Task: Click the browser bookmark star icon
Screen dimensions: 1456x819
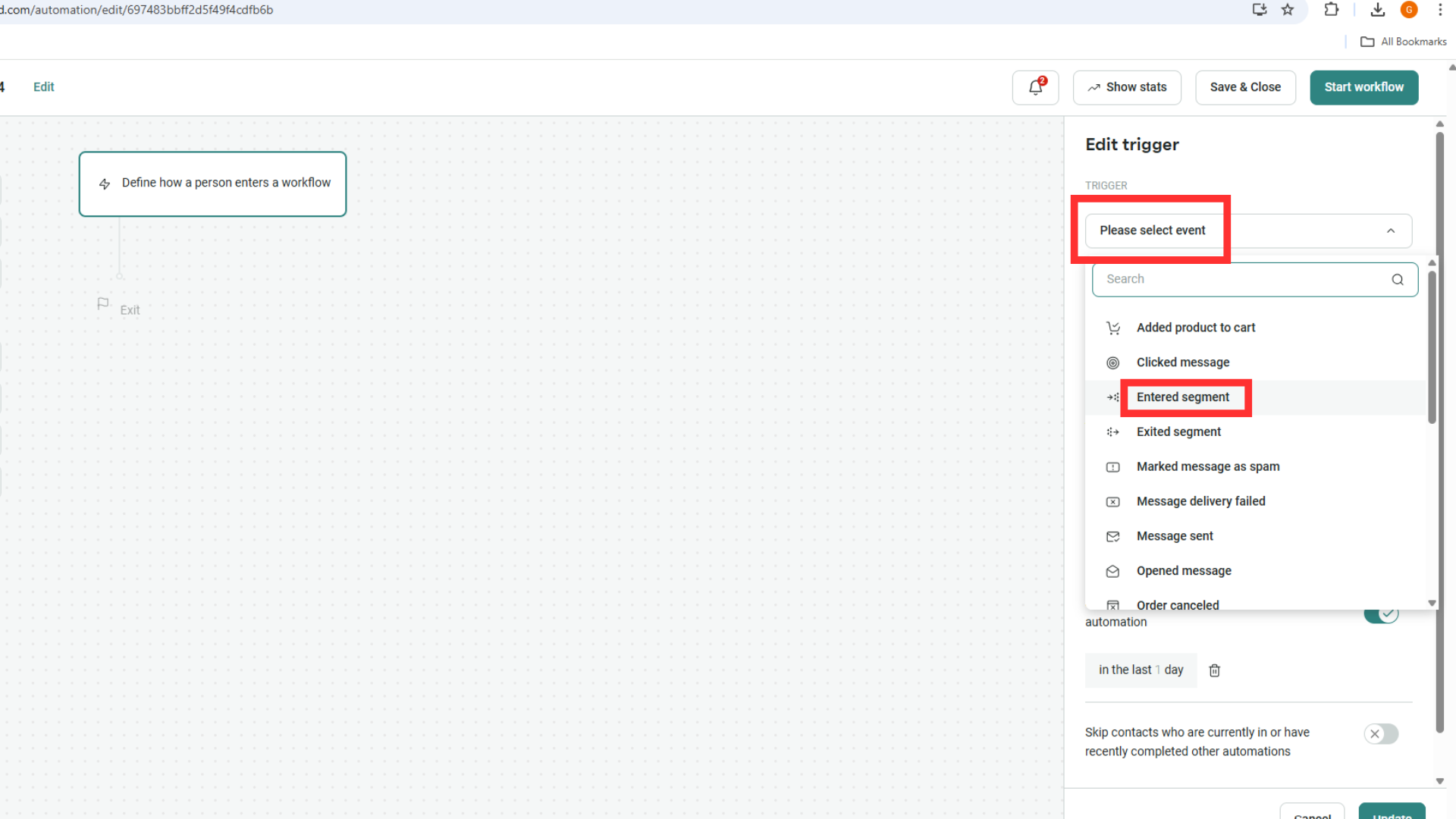Action: [1288, 10]
